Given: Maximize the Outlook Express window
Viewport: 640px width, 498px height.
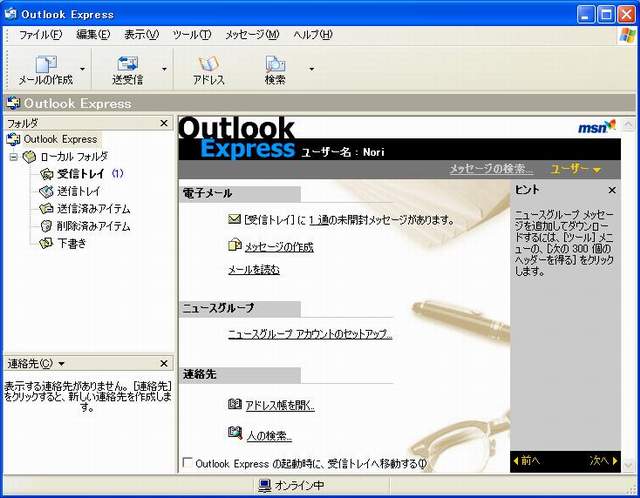Looking at the screenshot, I should 606,15.
